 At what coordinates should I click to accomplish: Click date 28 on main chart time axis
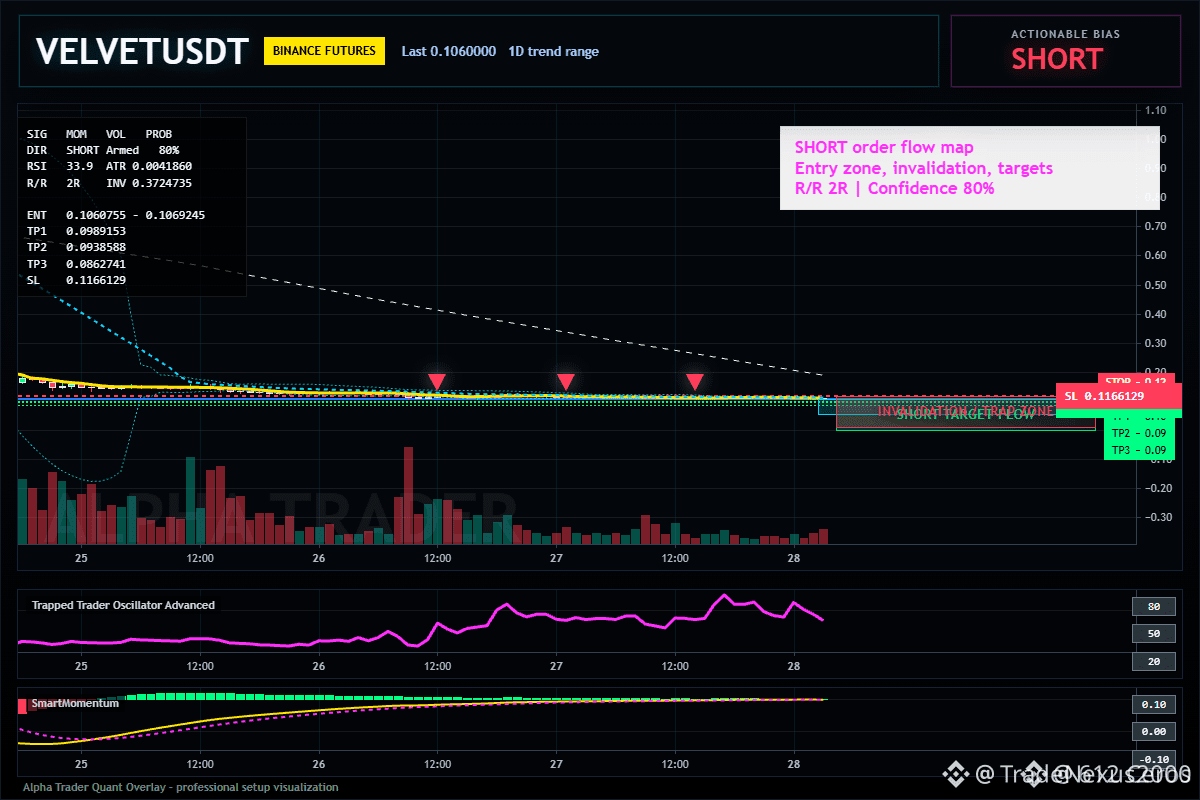(x=793, y=557)
